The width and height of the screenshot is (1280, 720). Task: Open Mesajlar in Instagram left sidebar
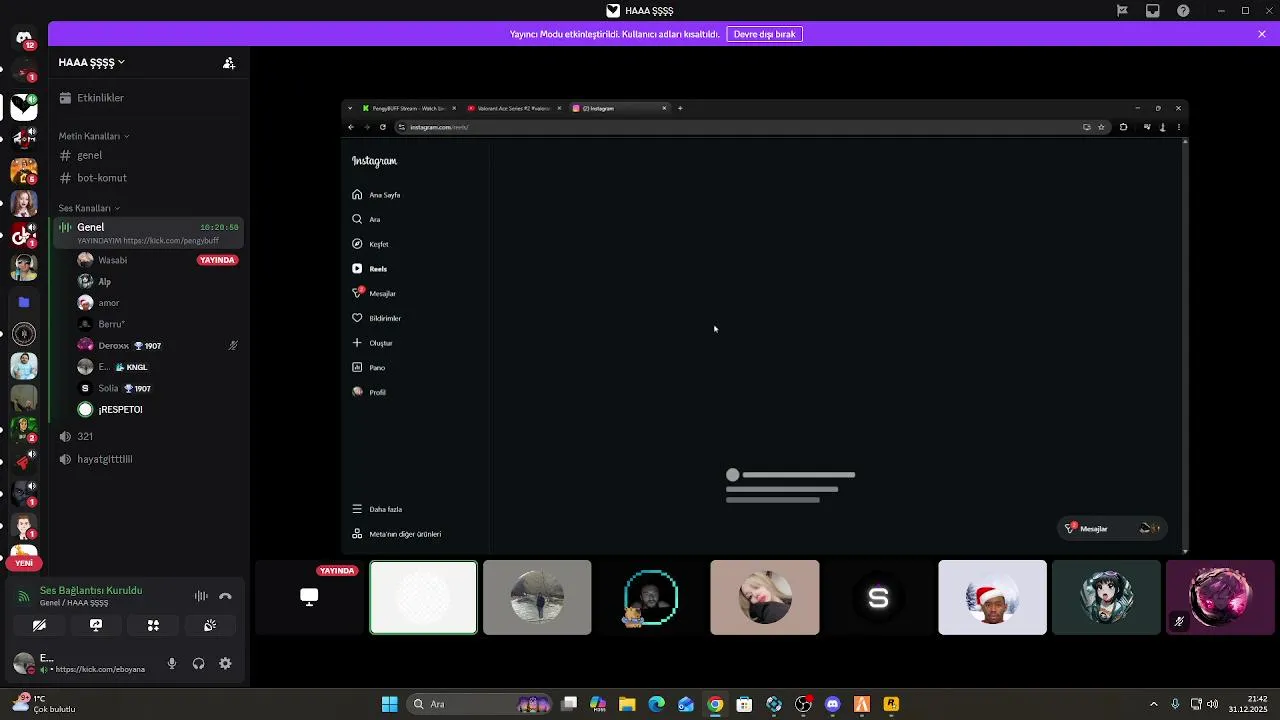(x=374, y=293)
